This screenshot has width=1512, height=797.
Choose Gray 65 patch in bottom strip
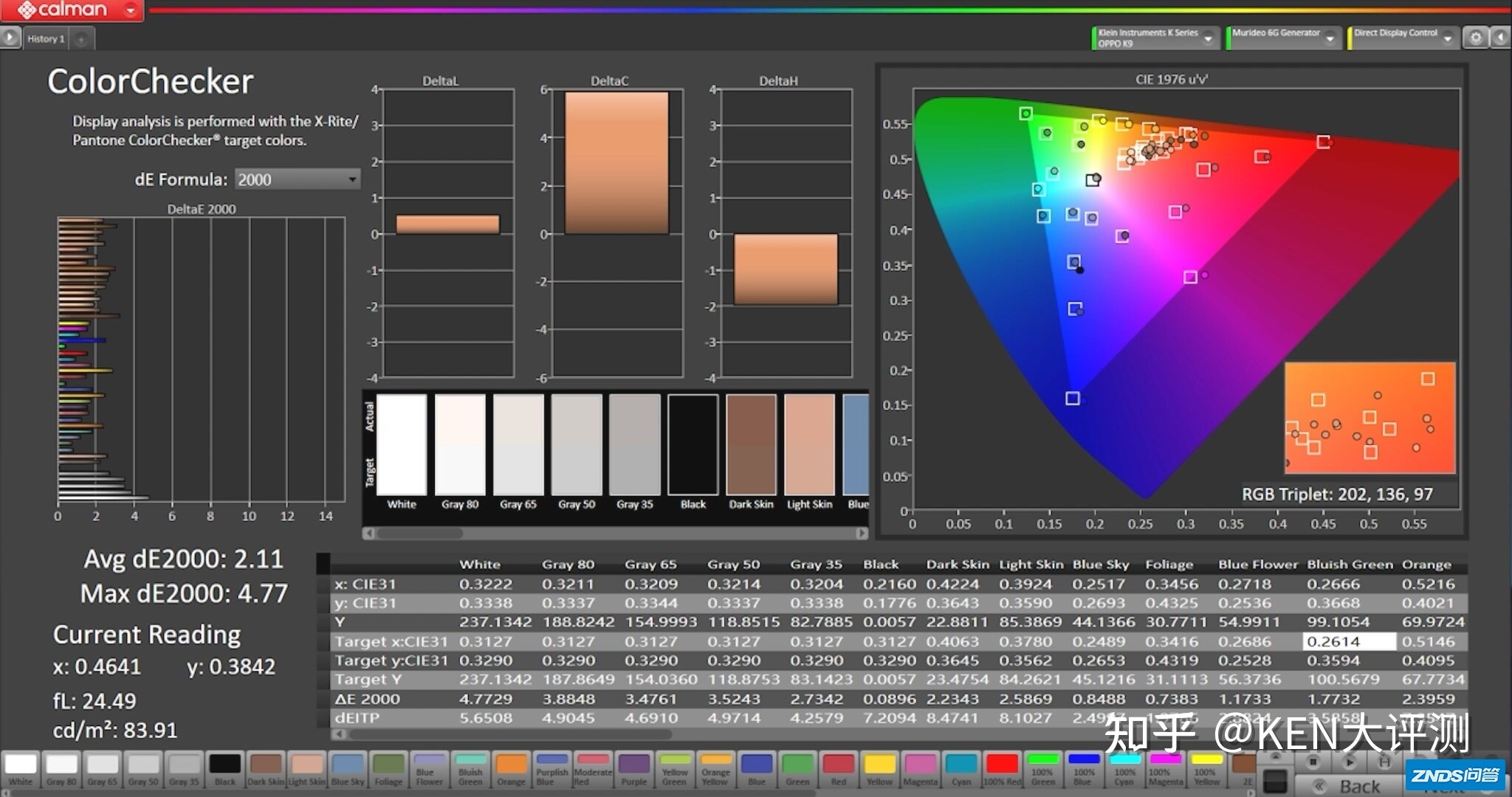click(103, 770)
